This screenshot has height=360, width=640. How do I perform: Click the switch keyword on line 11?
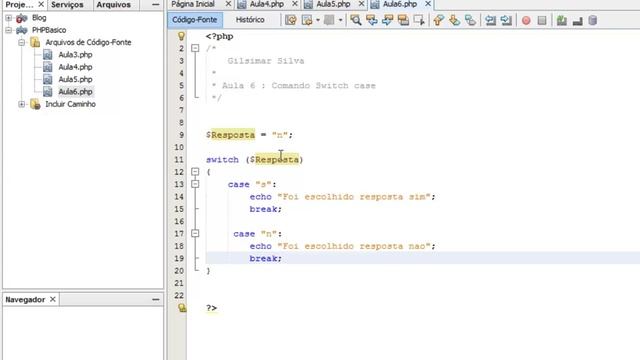[222, 160]
